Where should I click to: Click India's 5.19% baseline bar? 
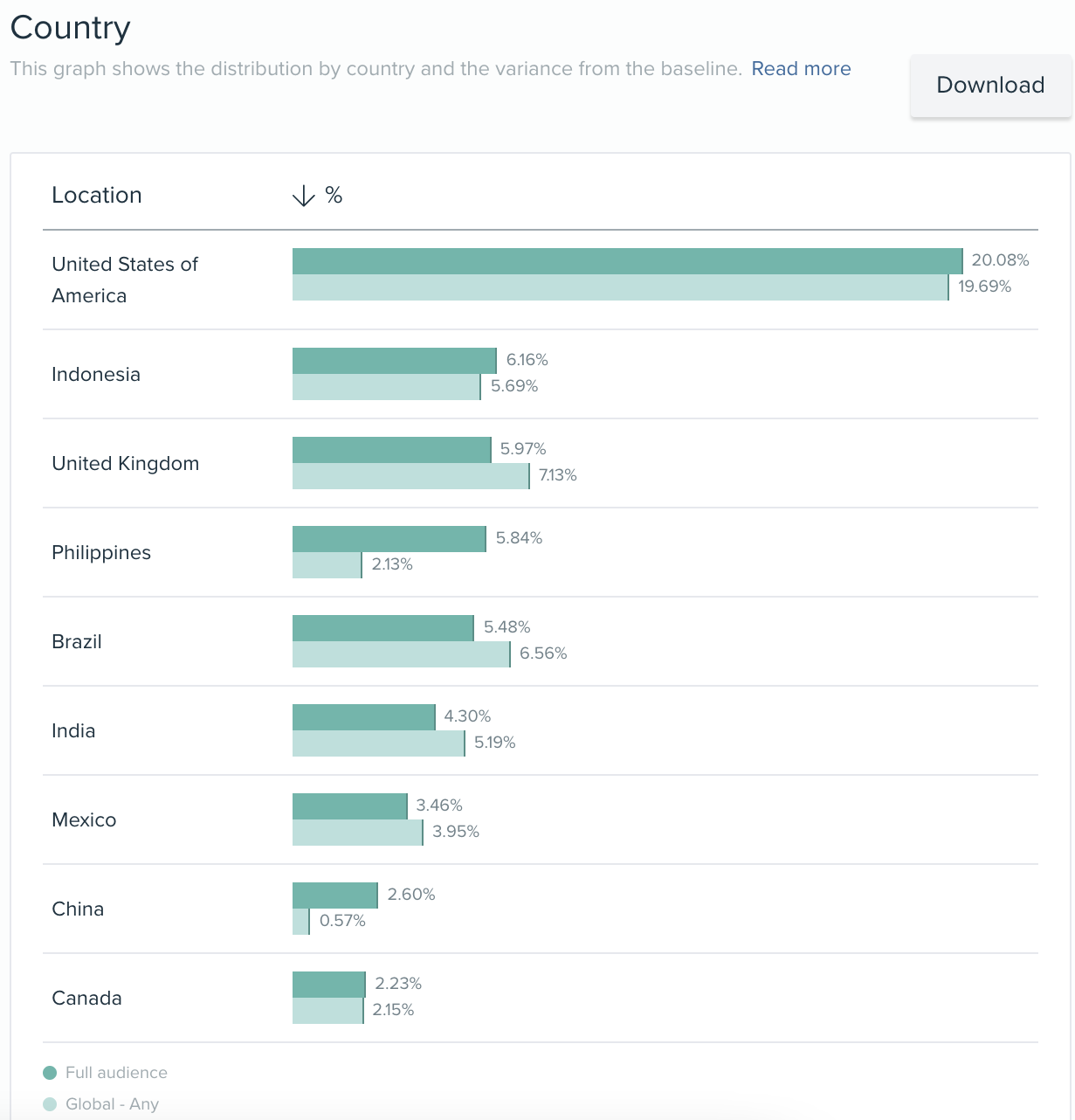378,743
